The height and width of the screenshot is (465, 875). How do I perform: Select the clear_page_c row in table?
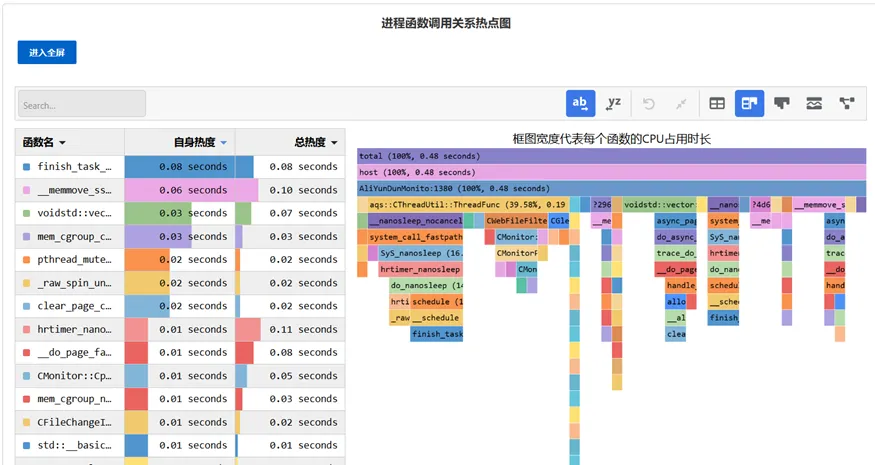(180, 306)
